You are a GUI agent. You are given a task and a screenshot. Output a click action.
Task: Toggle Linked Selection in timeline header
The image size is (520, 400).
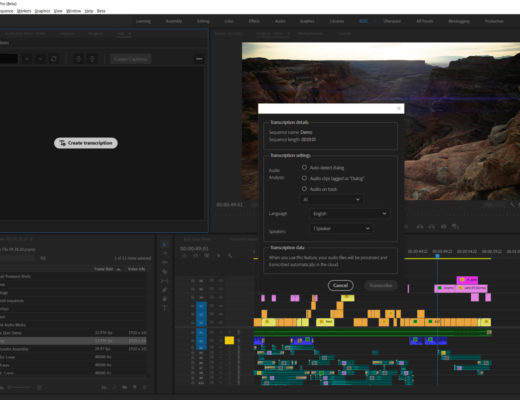207,256
